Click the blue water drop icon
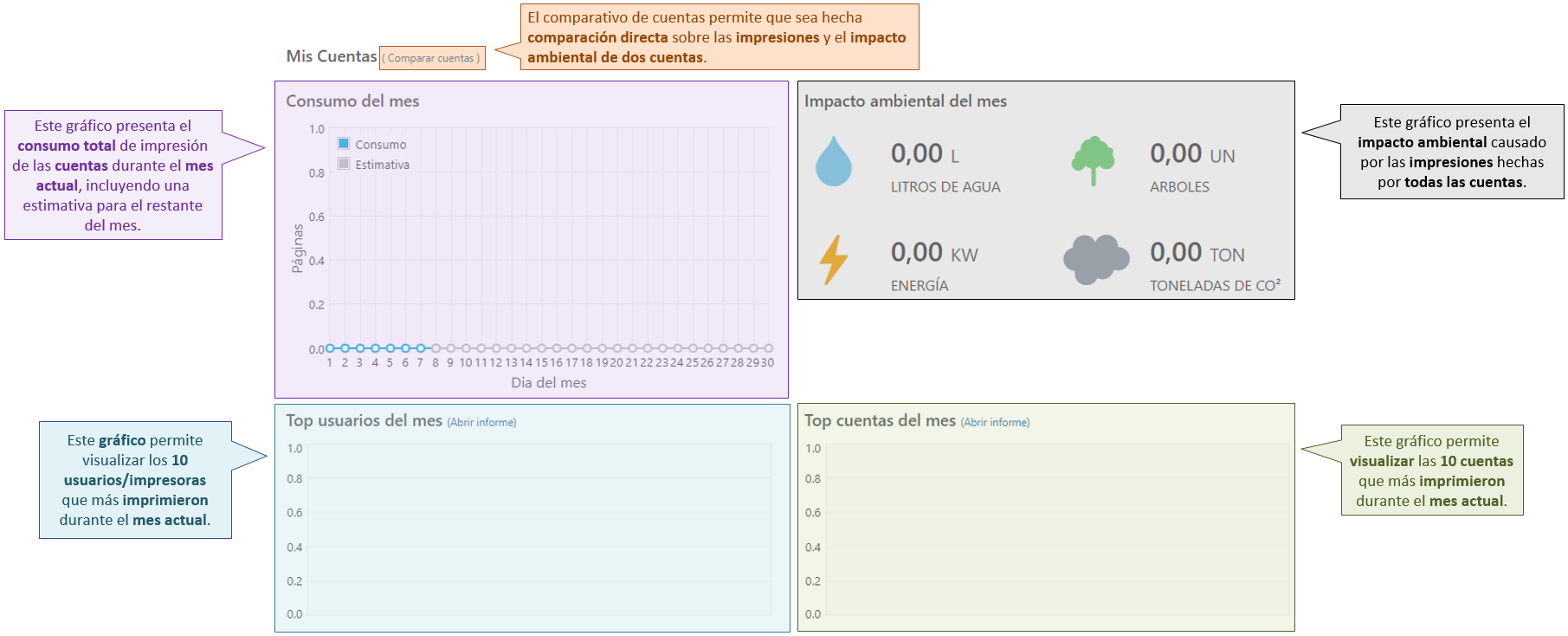The width and height of the screenshot is (1568, 636). 833,161
